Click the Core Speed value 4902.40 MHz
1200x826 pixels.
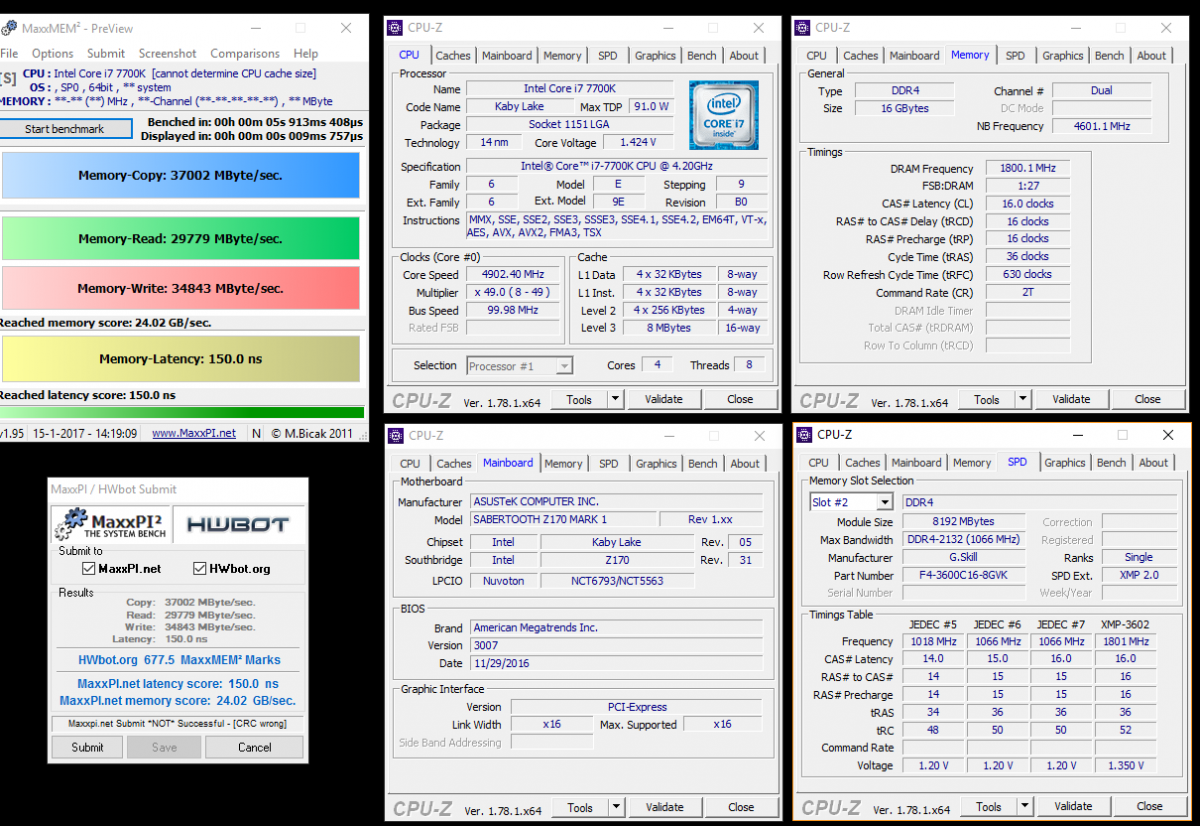point(515,275)
